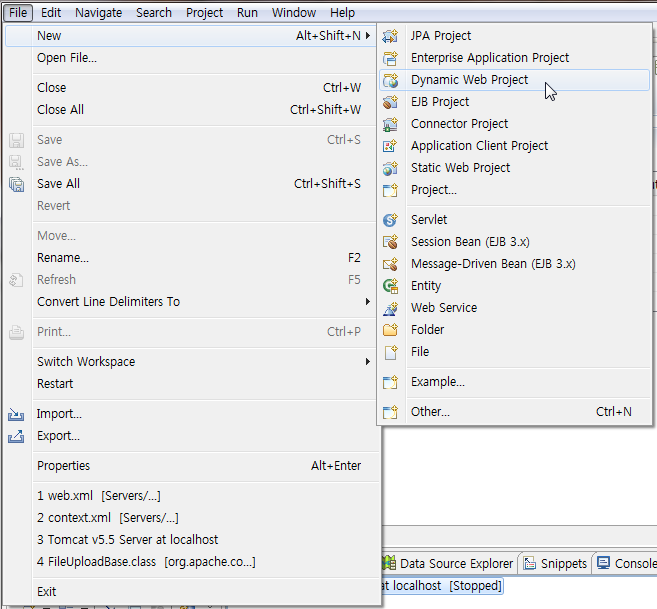Click the new File icon
Screen dimensions: 657x609
pyautogui.click(x=390, y=352)
